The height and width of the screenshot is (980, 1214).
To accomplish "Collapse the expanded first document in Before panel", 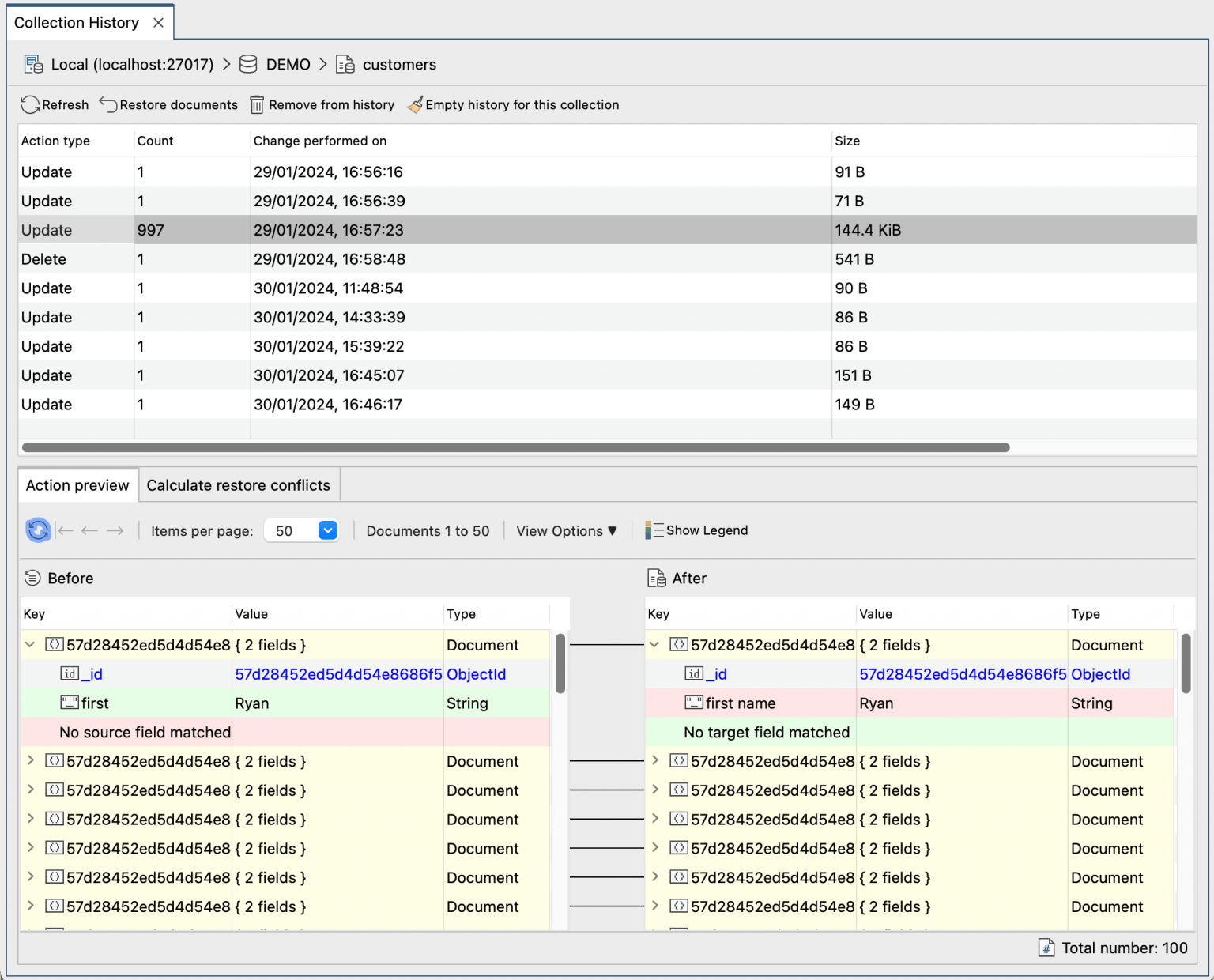I will click(x=29, y=644).
